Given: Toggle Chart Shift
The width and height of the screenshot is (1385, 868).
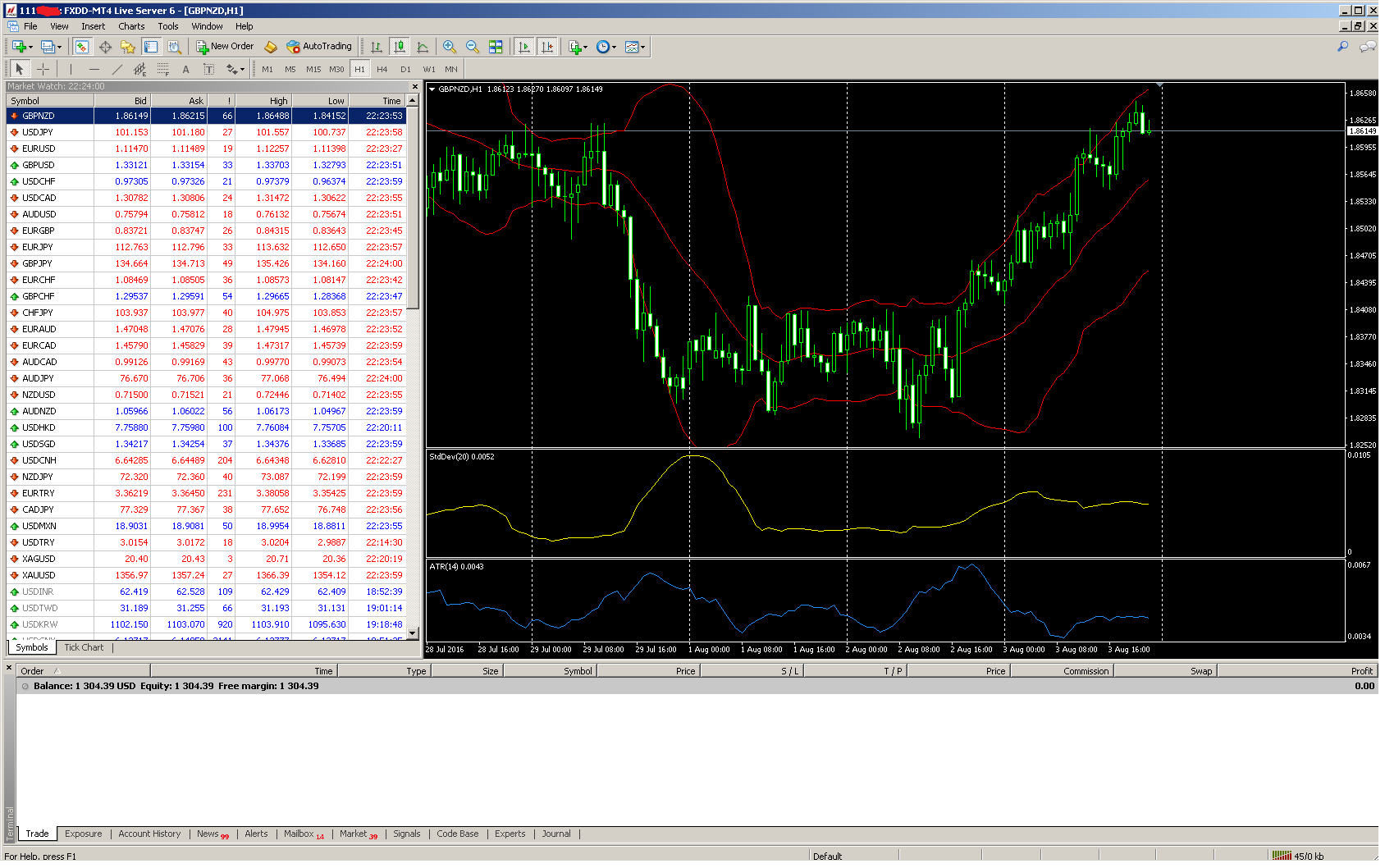Looking at the screenshot, I should (547, 47).
